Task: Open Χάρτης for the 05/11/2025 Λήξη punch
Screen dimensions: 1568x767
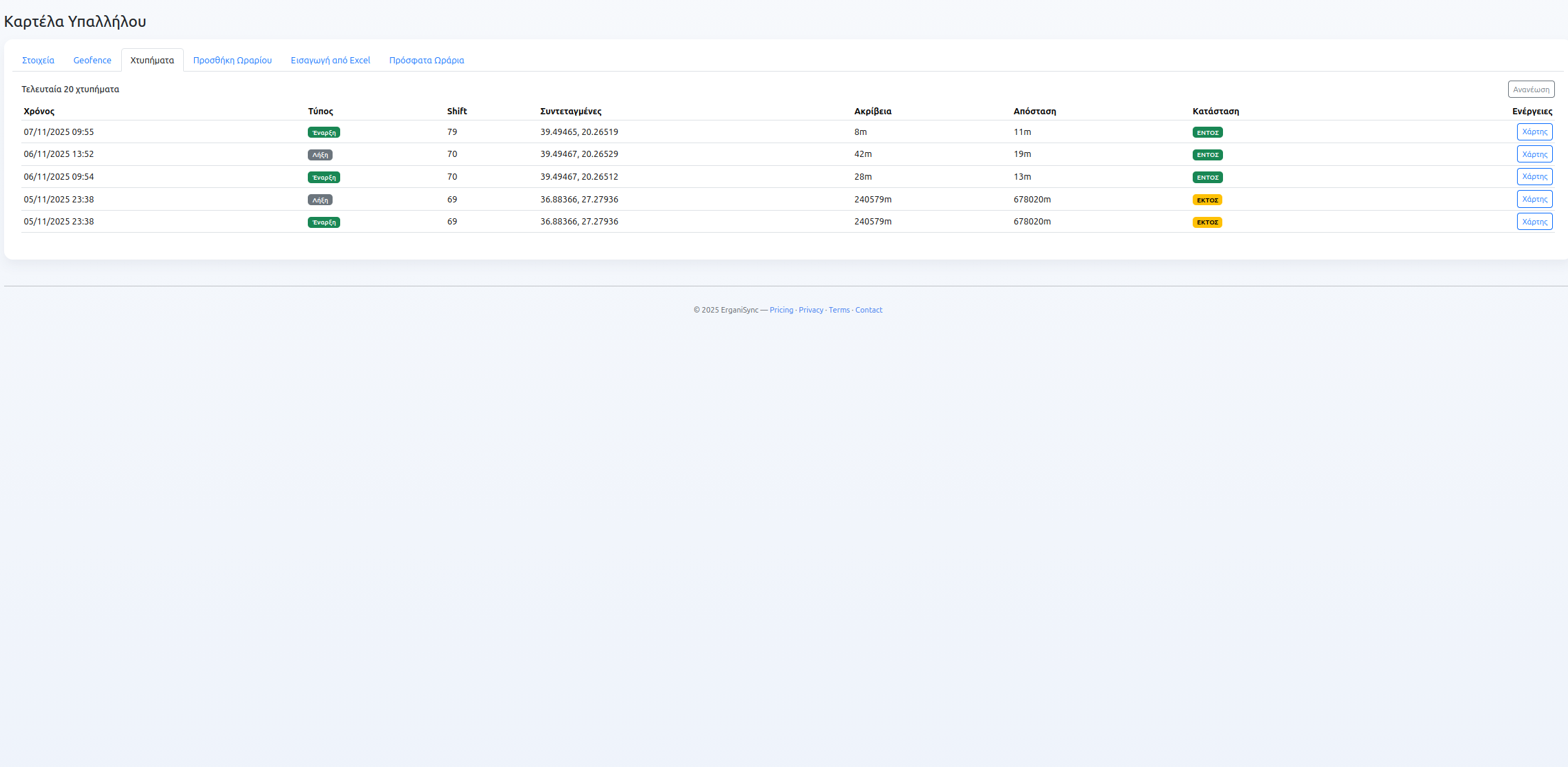Action: tap(1534, 199)
